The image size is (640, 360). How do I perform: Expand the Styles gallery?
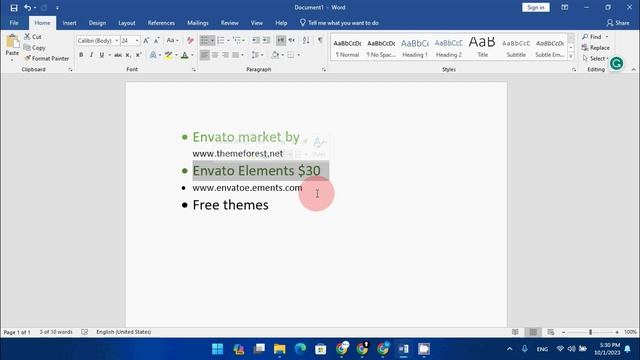pyautogui.click(x=571, y=57)
